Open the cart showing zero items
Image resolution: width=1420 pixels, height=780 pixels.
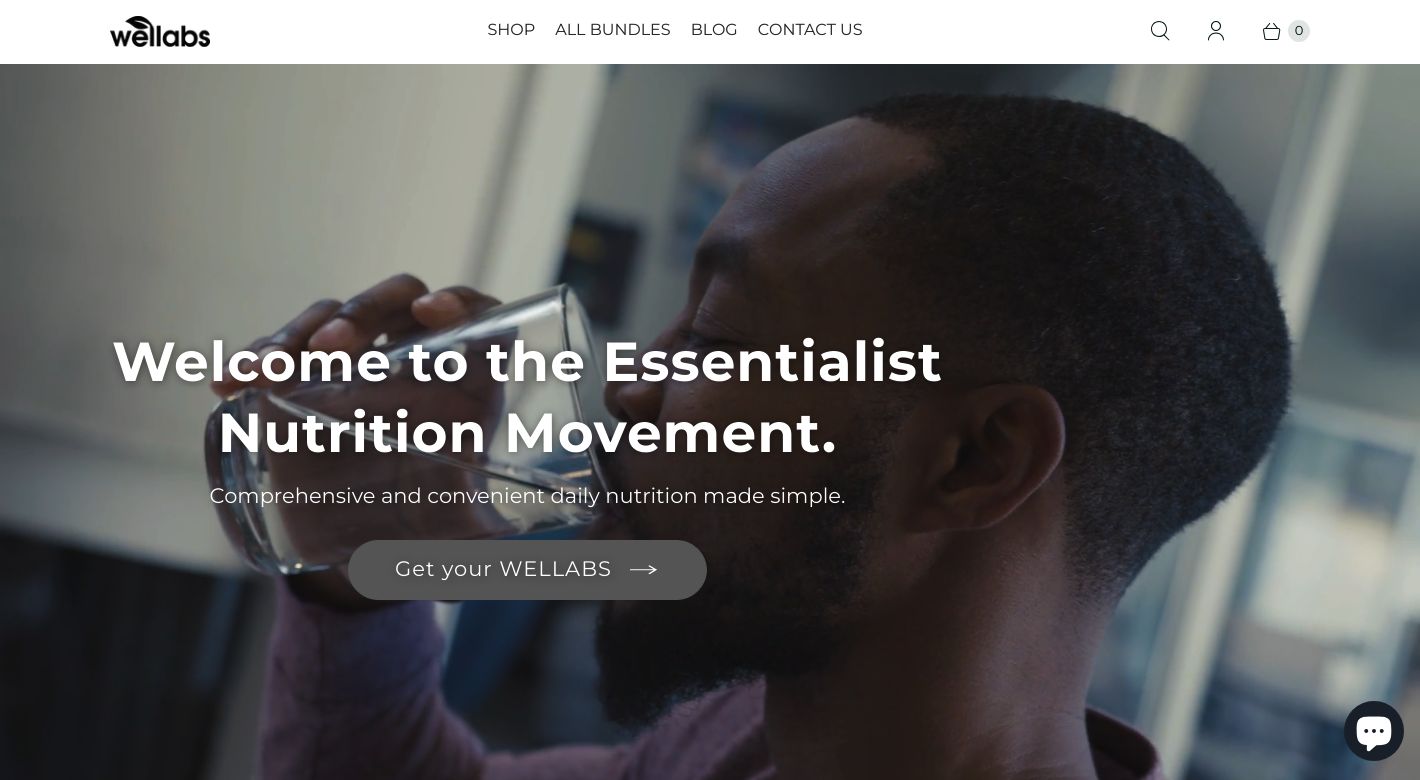coord(1285,31)
